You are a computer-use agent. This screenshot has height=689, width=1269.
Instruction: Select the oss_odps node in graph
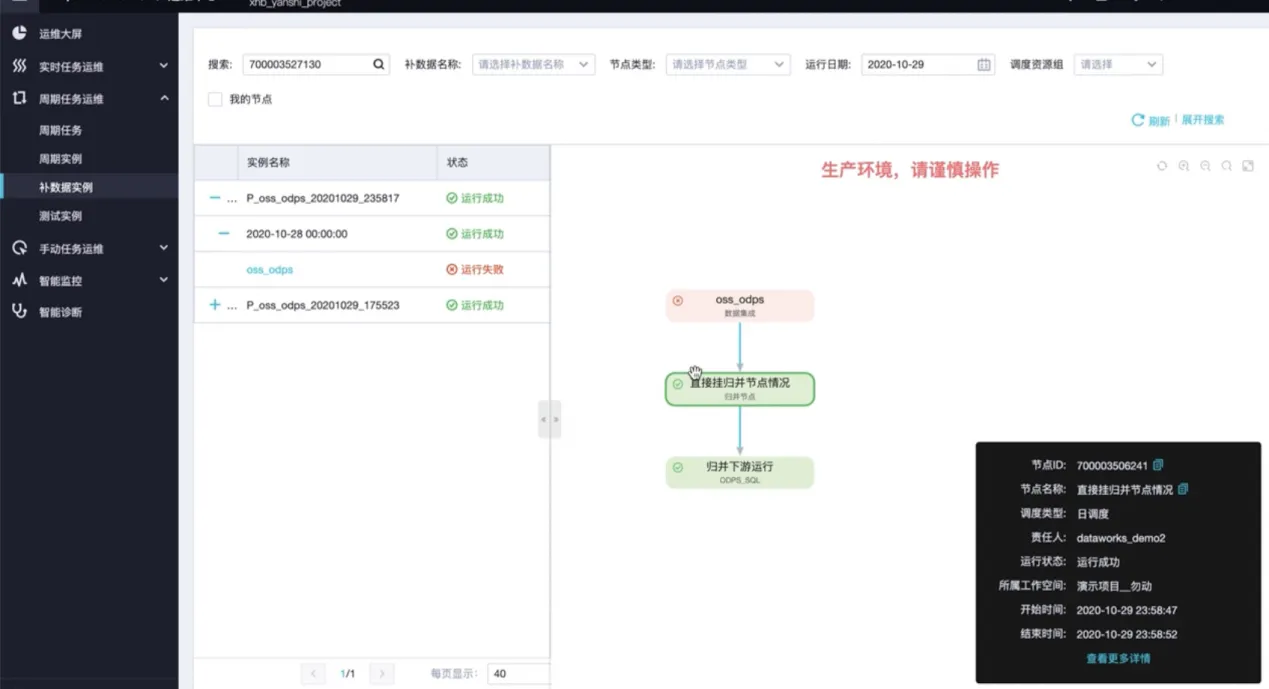(740, 306)
